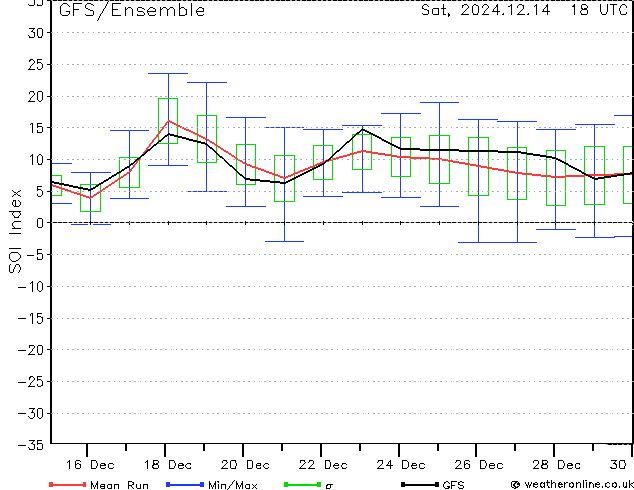Click the date 'Sat, 2024.12.14' text
The width and height of the screenshot is (634, 490).
pyautogui.click(x=486, y=10)
